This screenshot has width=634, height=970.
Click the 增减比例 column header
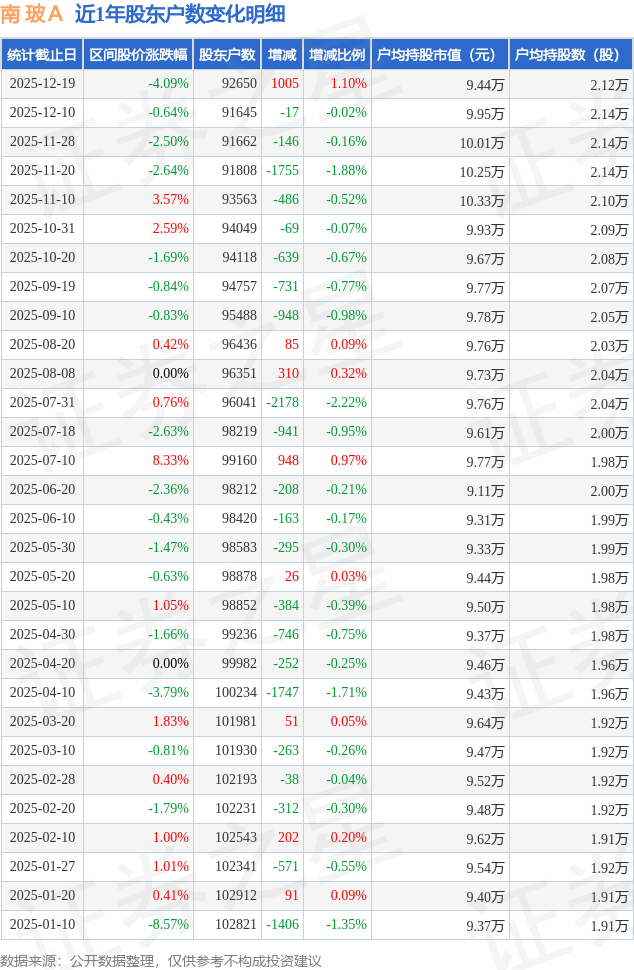[337, 55]
